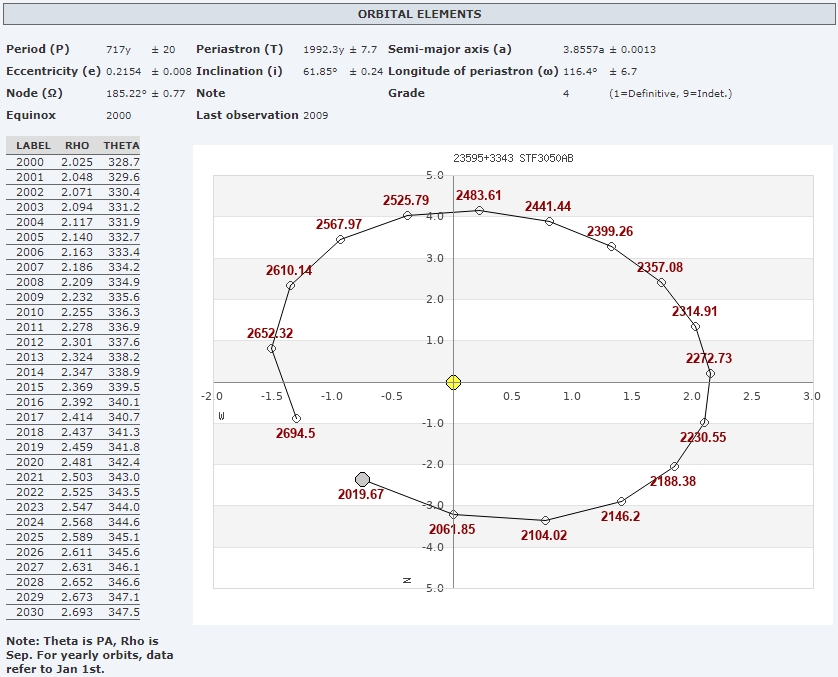838x677 pixels.
Task: Pick the orbit marker at 2272.73
Action: pyautogui.click(x=710, y=373)
